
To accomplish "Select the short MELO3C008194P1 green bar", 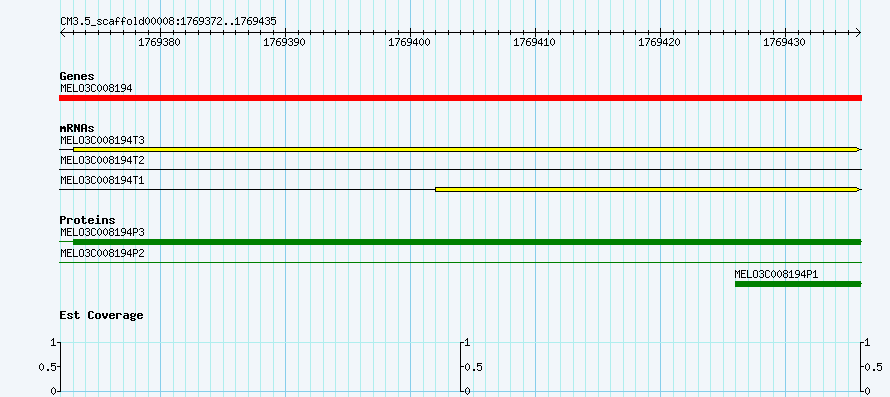I will (x=798, y=284).
